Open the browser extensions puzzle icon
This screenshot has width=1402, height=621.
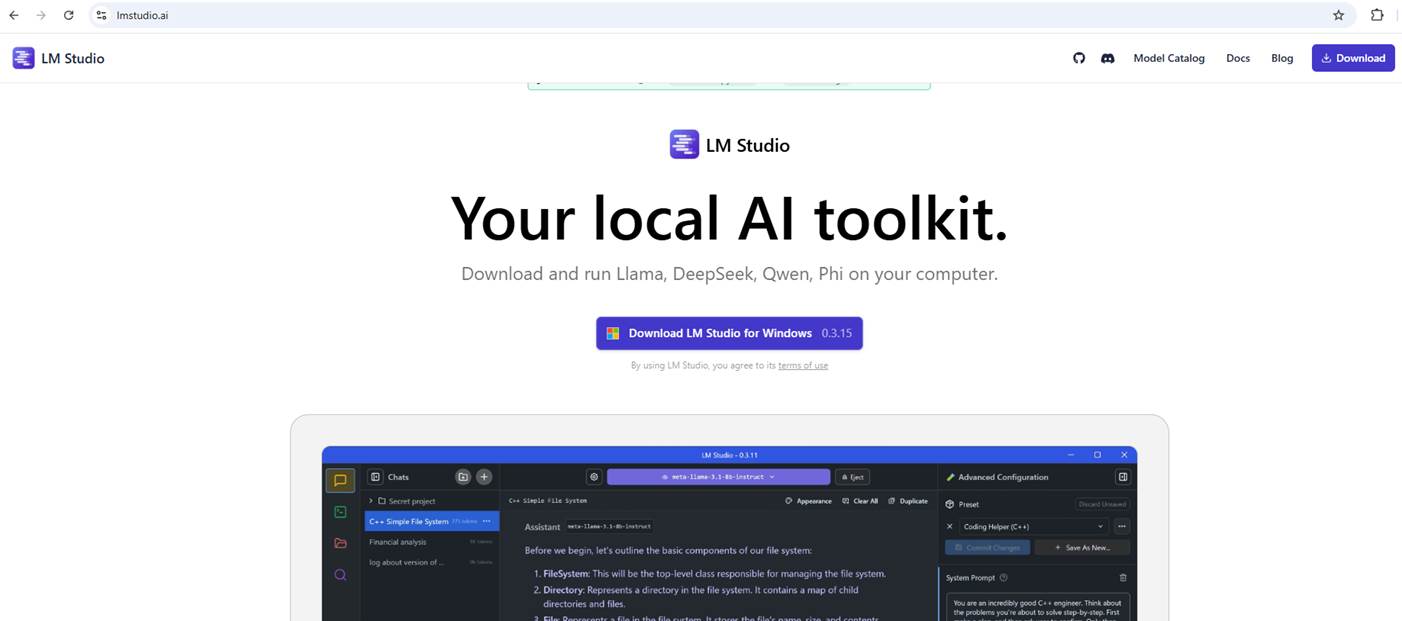[1377, 15]
